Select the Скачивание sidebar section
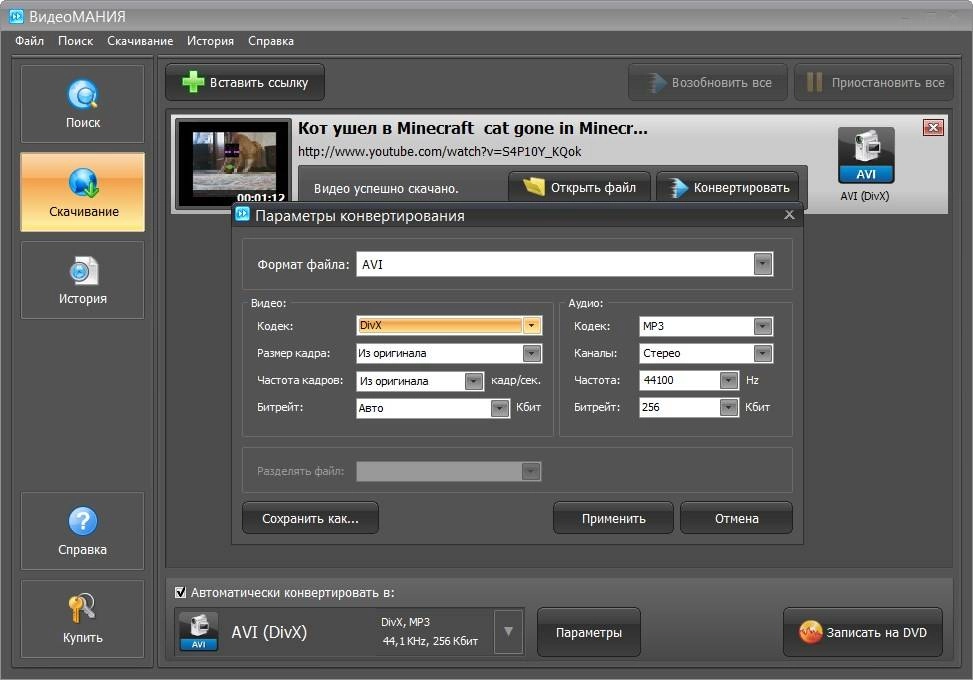973x680 pixels. 83,192
